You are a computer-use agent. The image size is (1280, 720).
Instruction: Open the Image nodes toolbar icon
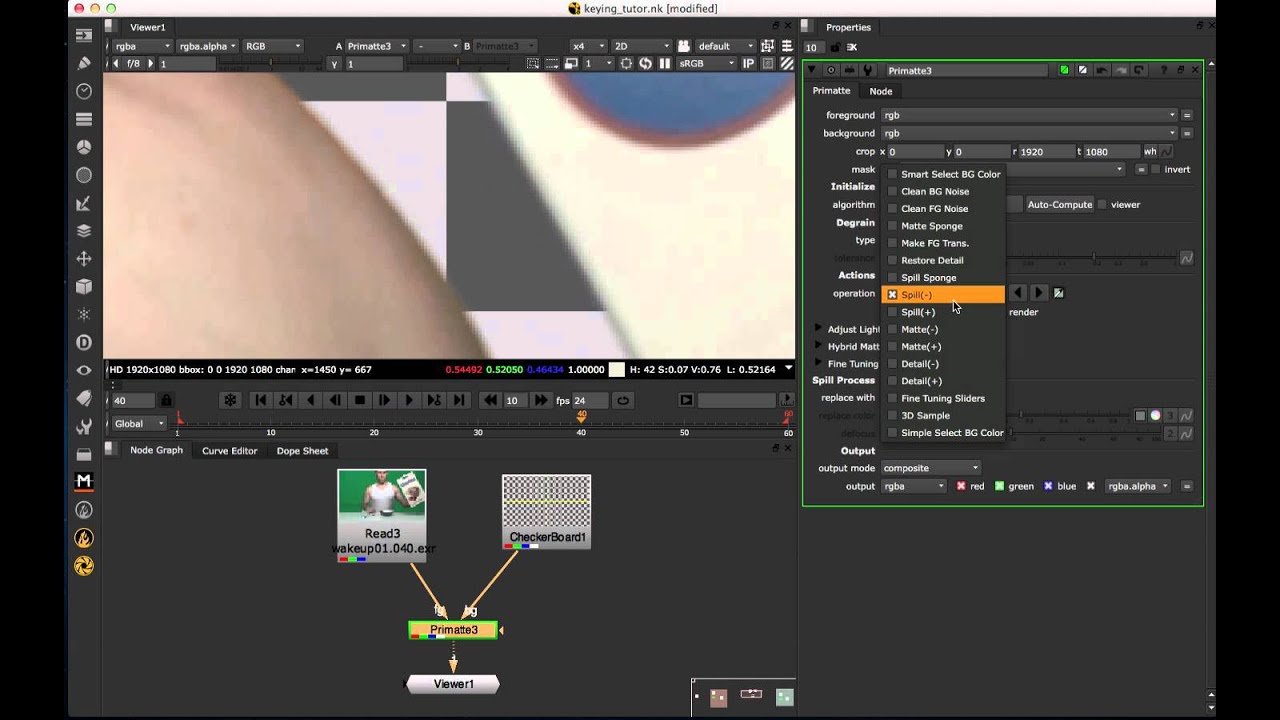[84, 35]
